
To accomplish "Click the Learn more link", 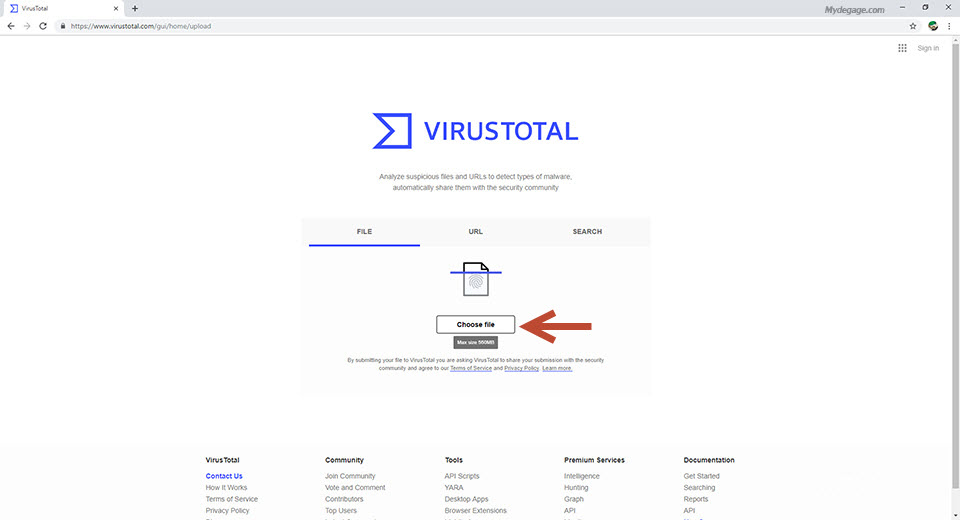I will [x=557, y=369].
